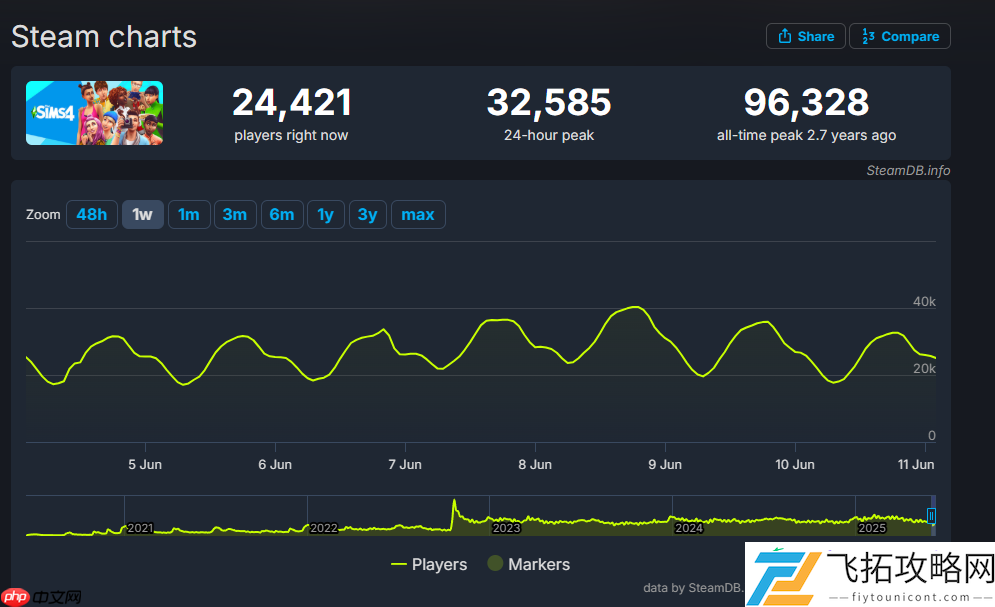Click the 2021 label in navigator
This screenshot has width=995, height=607.
140,528
